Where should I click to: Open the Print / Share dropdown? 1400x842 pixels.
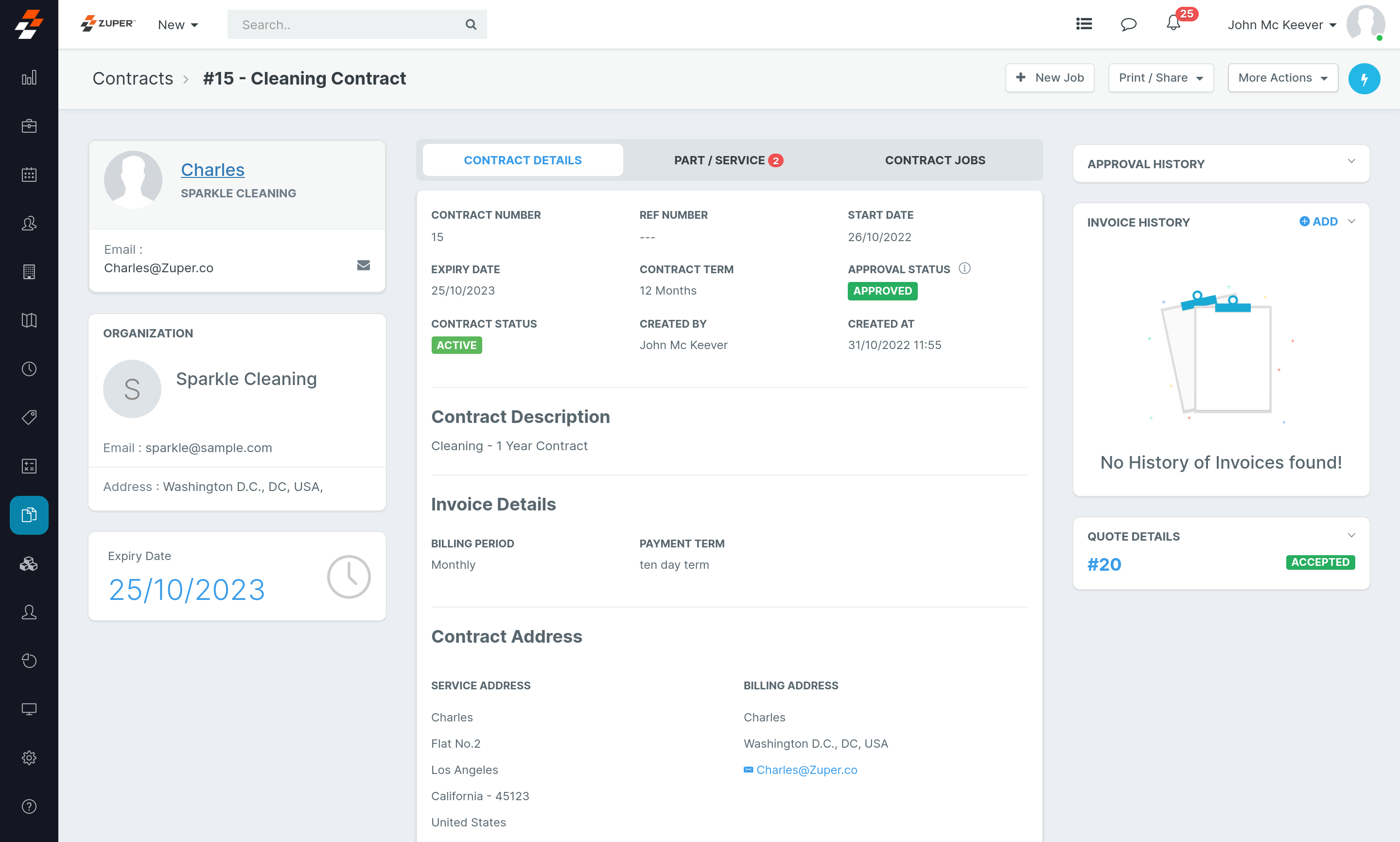(1161, 78)
